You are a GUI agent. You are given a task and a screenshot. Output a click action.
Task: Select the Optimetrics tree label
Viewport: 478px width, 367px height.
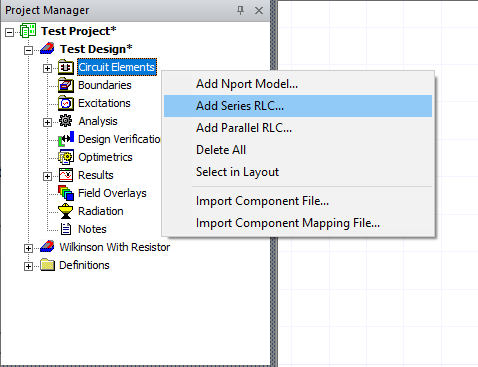tap(105, 157)
